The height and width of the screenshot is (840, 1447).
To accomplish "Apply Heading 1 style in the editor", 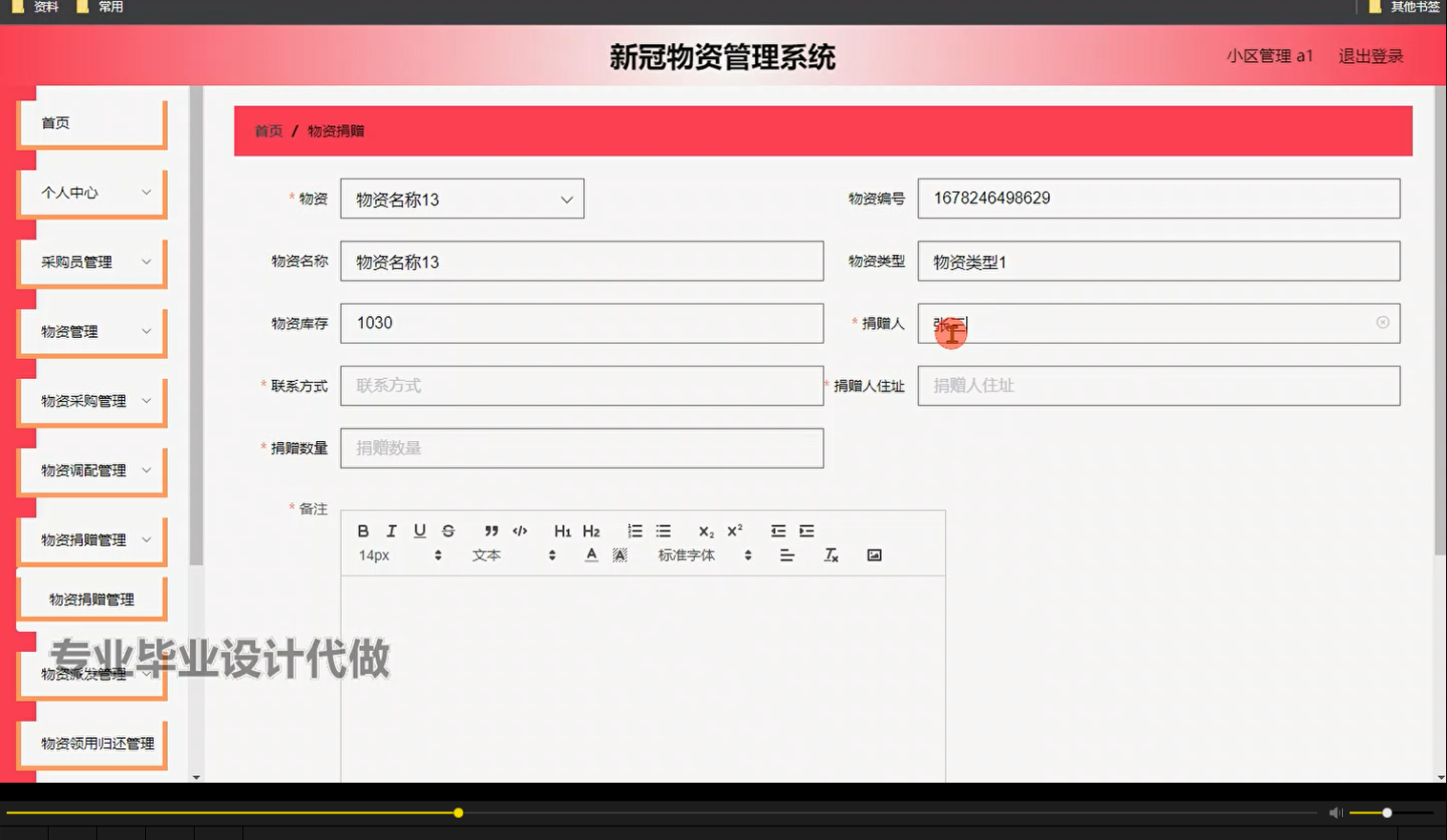I will pos(562,531).
